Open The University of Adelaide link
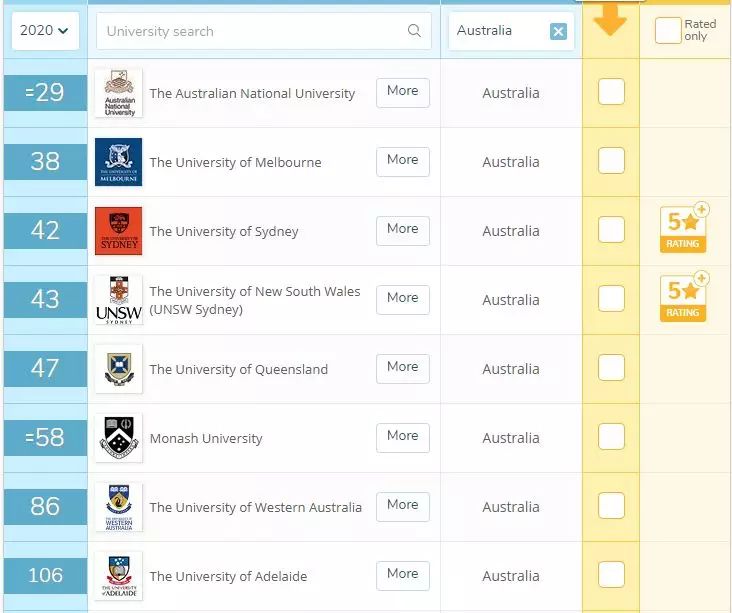 [x=228, y=577]
